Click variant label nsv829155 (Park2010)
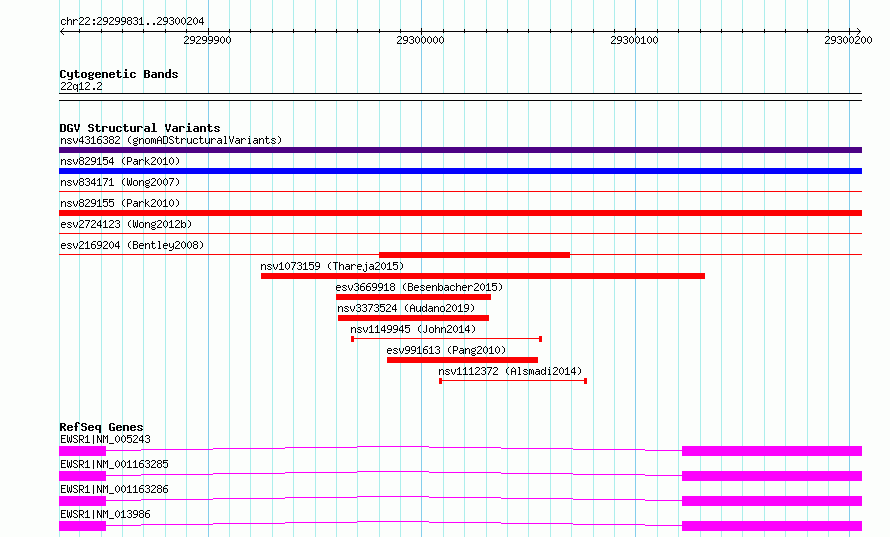890x537 pixels. [x=120, y=203]
